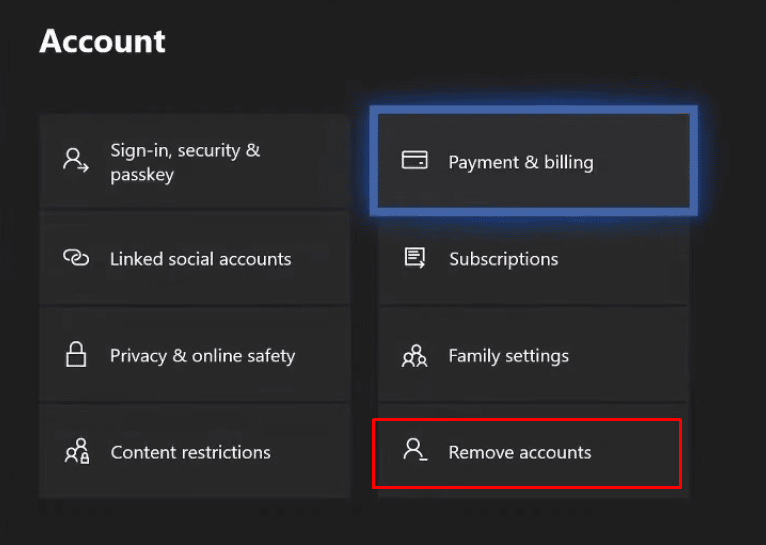The image size is (766, 545).
Task: Select the Remove accounts text
Action: click(519, 453)
